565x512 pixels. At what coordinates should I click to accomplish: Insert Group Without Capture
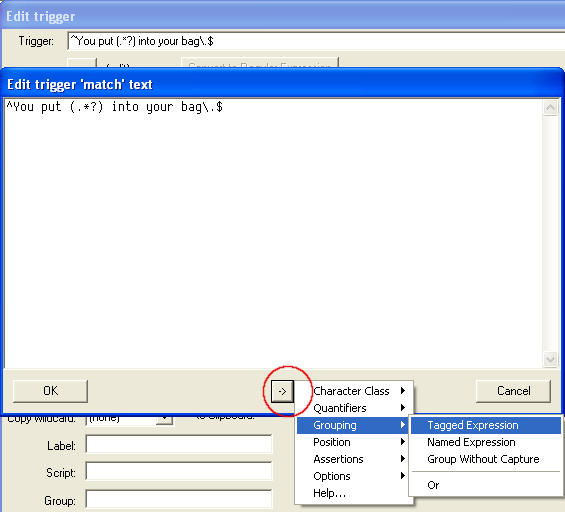[486, 459]
